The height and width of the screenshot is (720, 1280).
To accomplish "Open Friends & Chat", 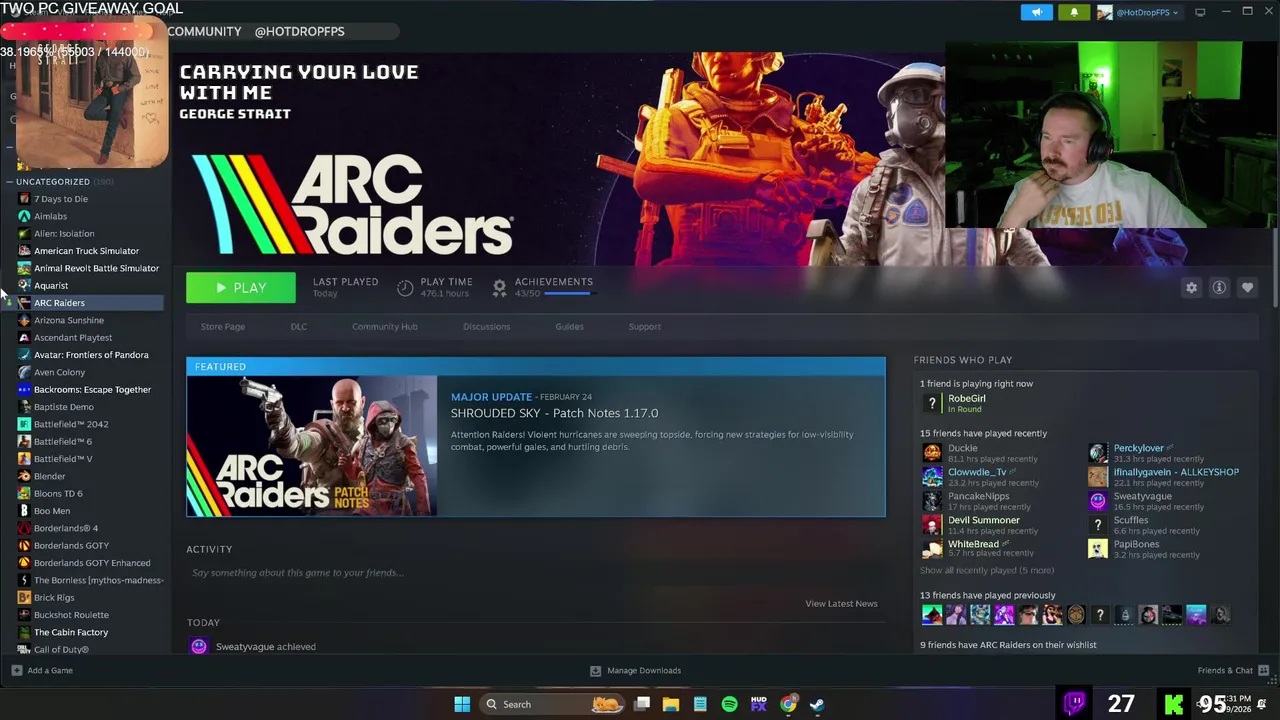I will point(1233,671).
